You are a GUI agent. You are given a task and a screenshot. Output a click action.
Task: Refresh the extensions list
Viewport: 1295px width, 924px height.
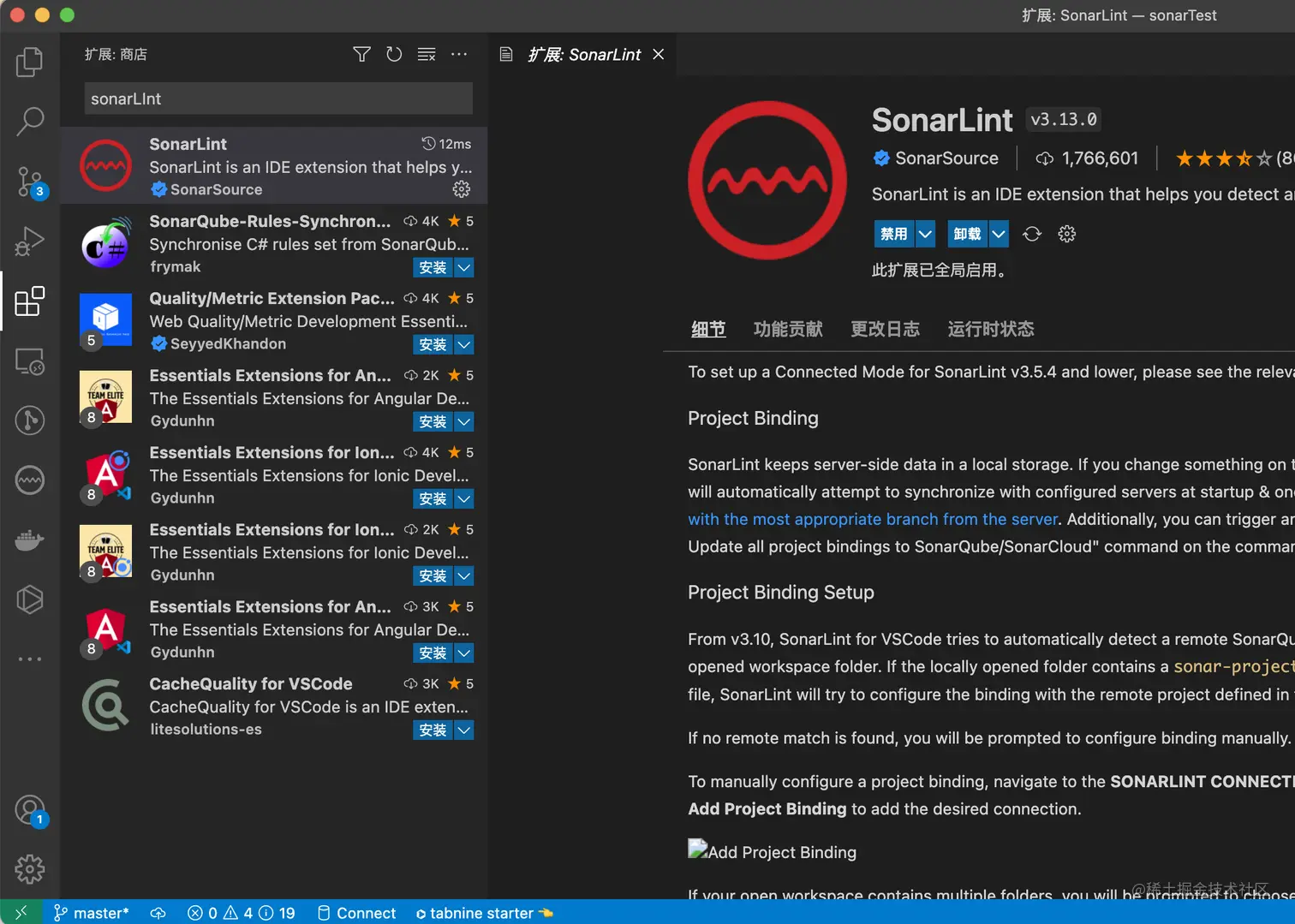(394, 55)
